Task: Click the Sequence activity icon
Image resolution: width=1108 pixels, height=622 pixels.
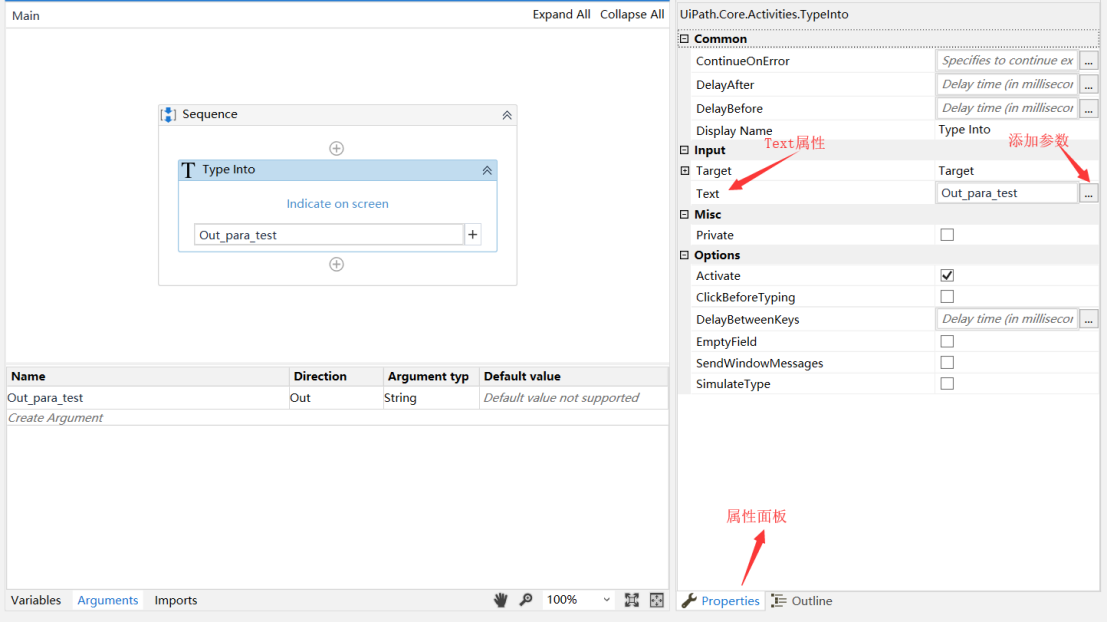Action: click(x=168, y=115)
